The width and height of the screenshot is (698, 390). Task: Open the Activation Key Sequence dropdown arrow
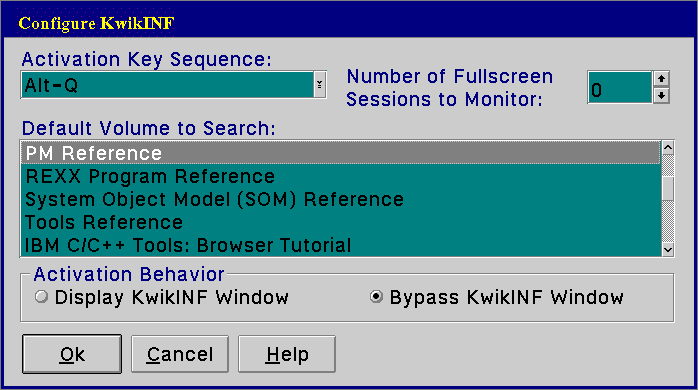point(319,85)
